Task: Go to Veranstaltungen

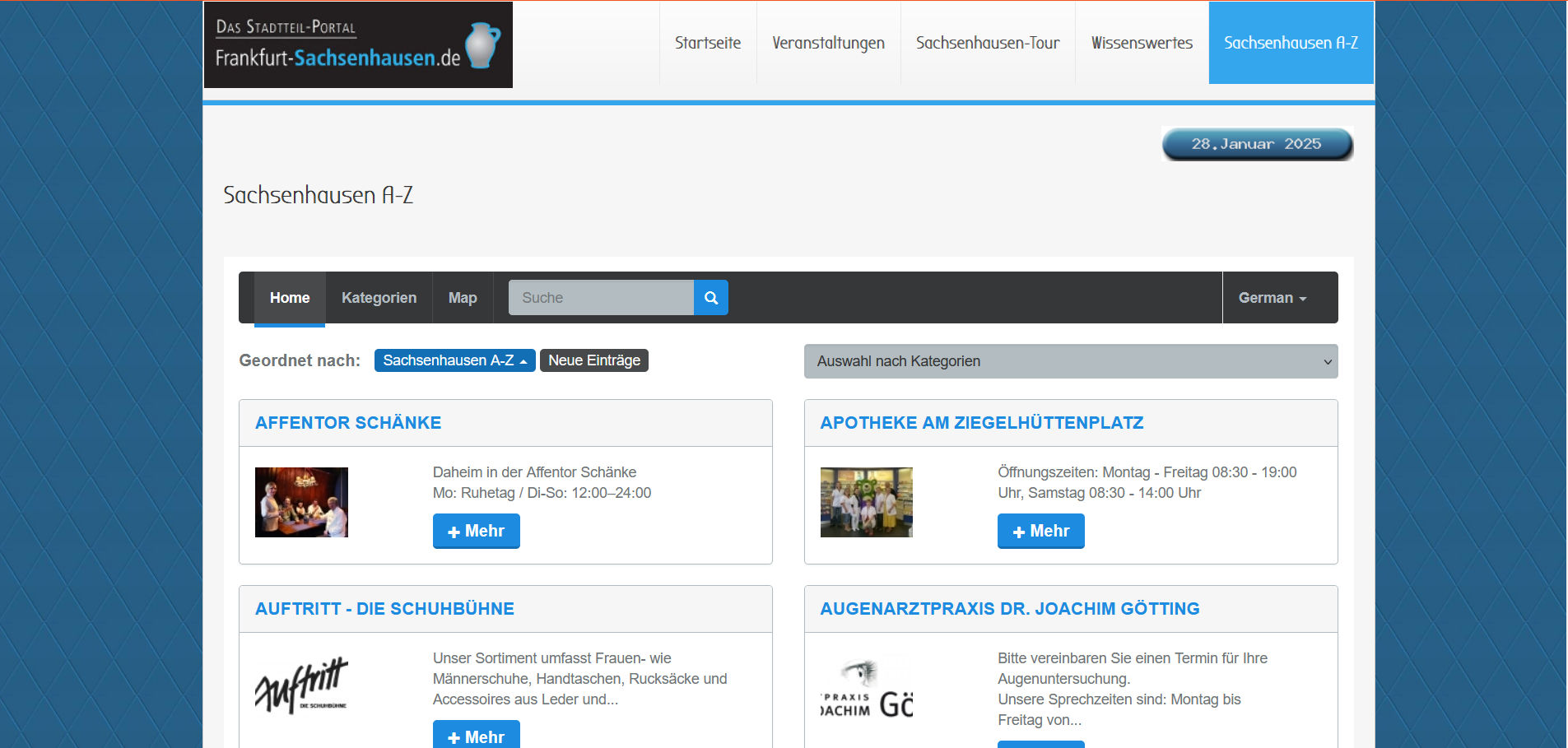Action: pyautogui.click(x=828, y=43)
